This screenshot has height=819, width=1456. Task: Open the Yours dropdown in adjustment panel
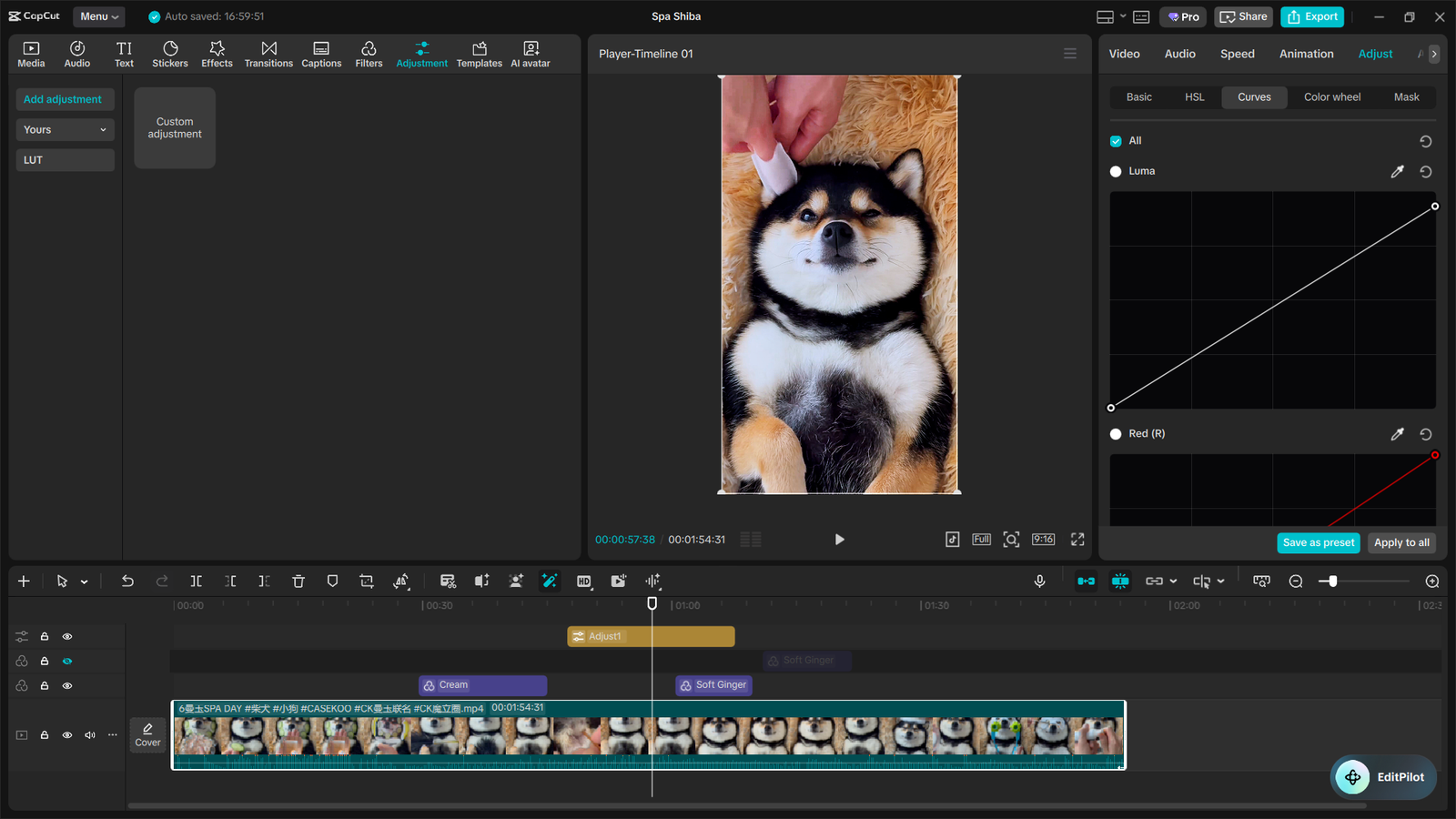(65, 129)
